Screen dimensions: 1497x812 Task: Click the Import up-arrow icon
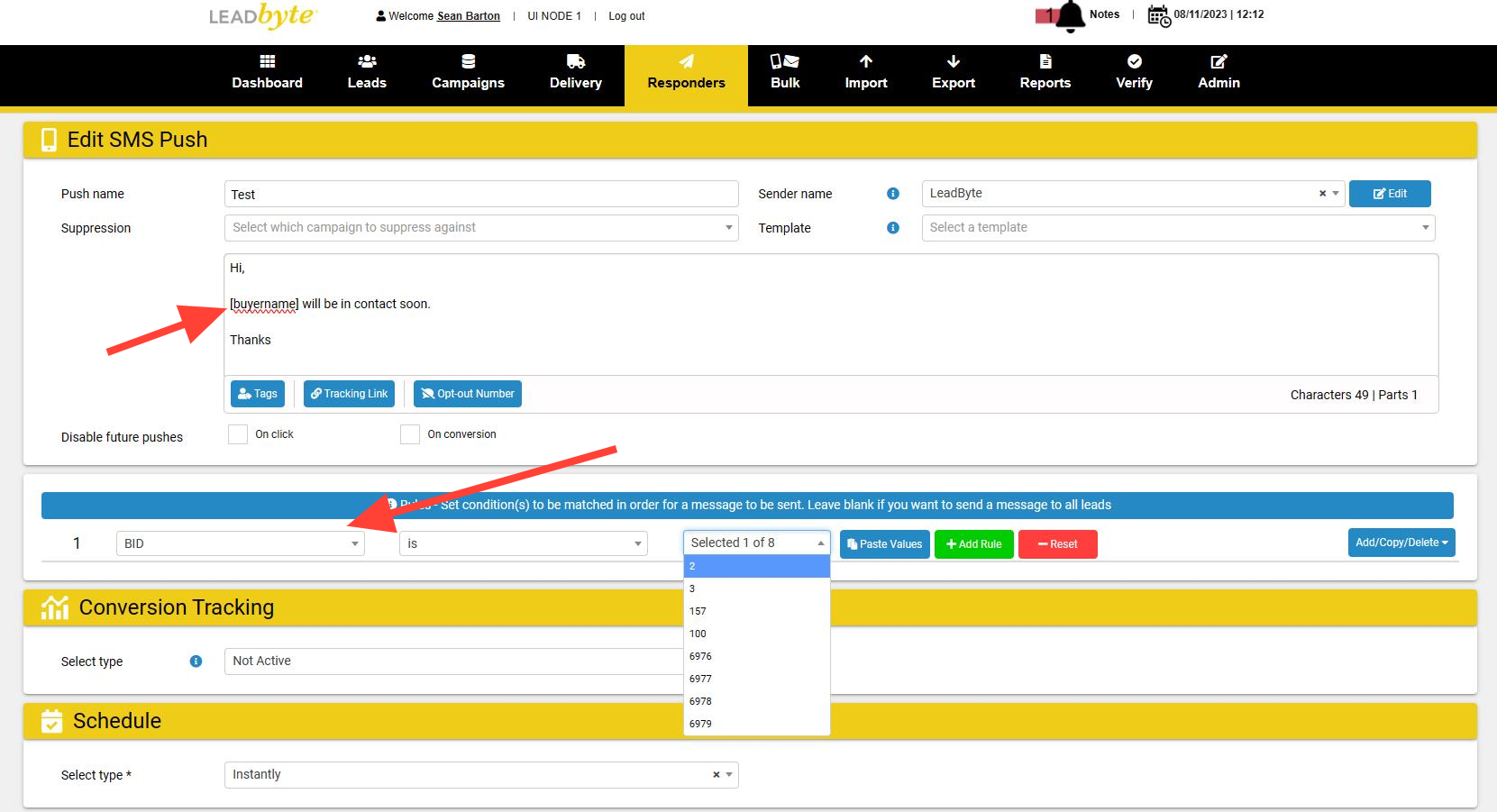click(866, 61)
